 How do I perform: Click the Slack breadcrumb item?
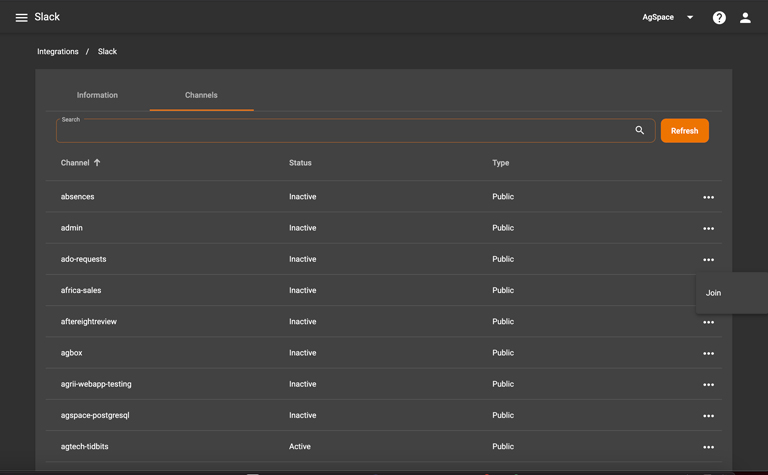pyautogui.click(x=107, y=51)
